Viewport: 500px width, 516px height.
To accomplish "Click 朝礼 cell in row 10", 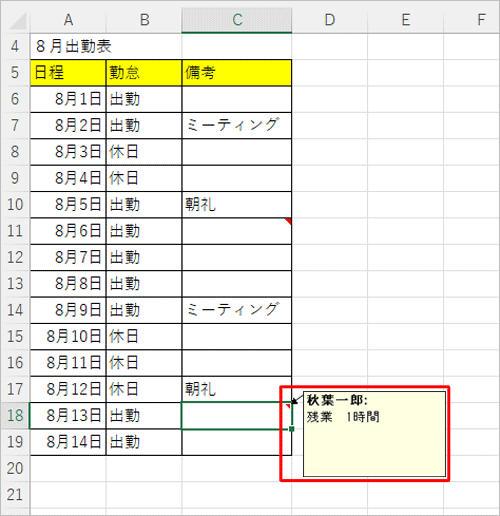I will click(x=237, y=204).
